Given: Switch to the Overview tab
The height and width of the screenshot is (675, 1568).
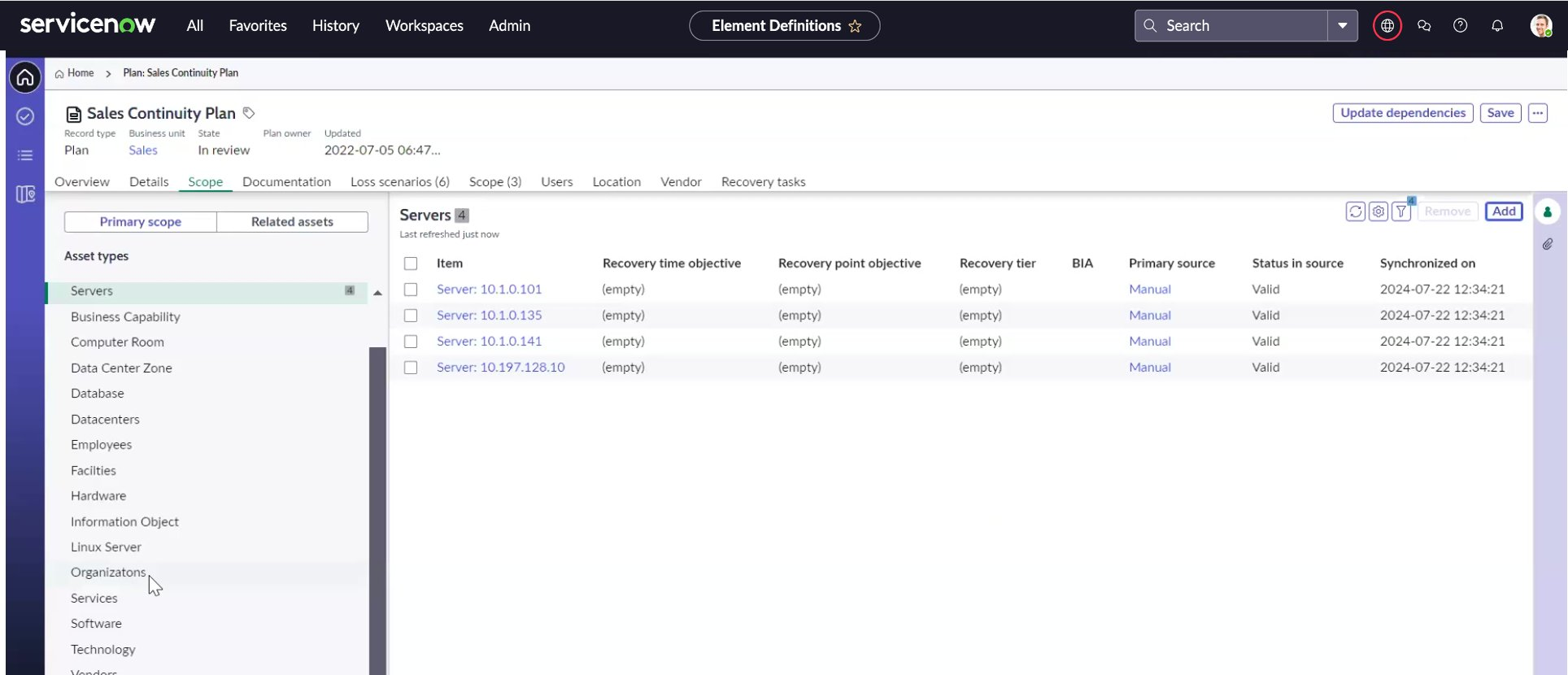Looking at the screenshot, I should tap(82, 182).
